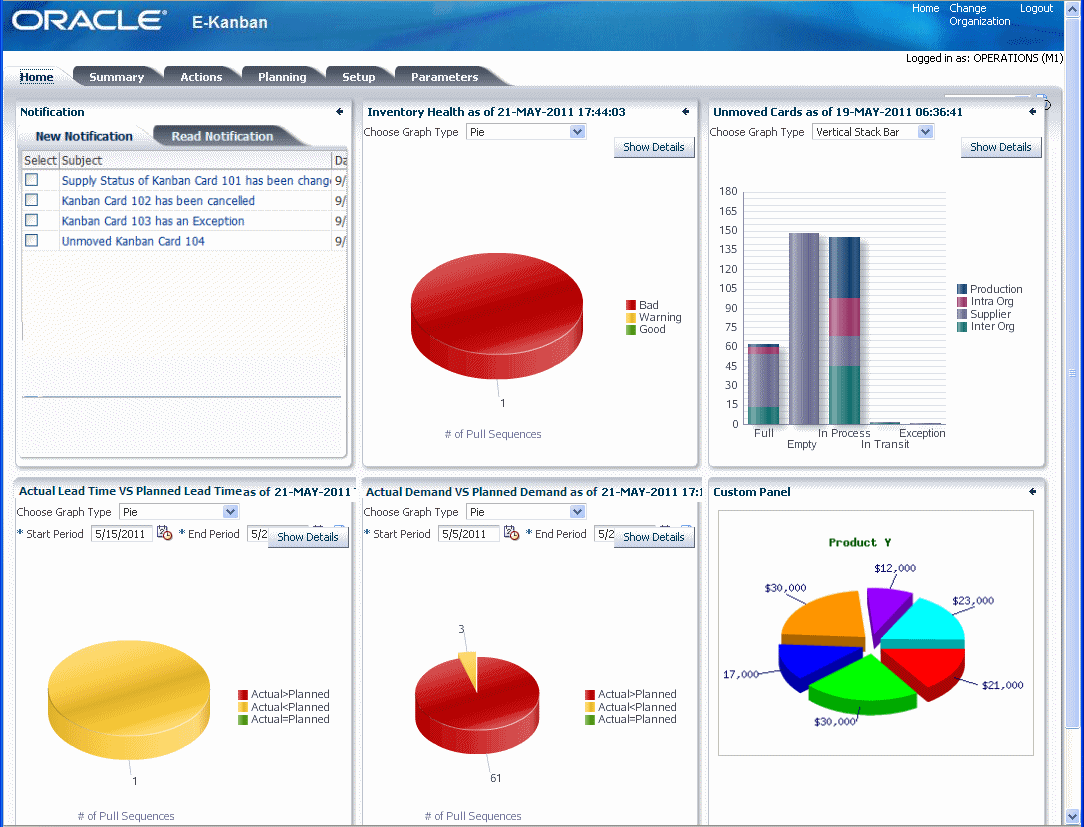Click the Select column header

[x=40, y=160]
